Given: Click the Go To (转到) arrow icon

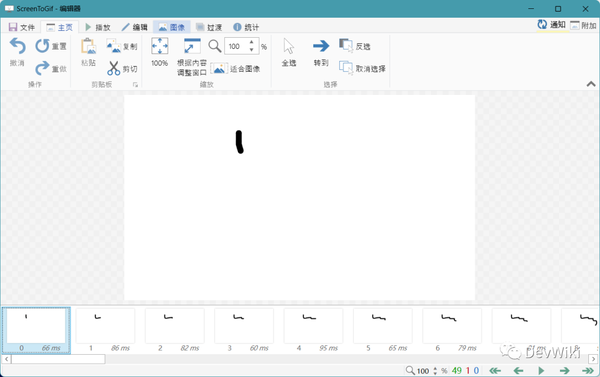Looking at the screenshot, I should (321, 46).
